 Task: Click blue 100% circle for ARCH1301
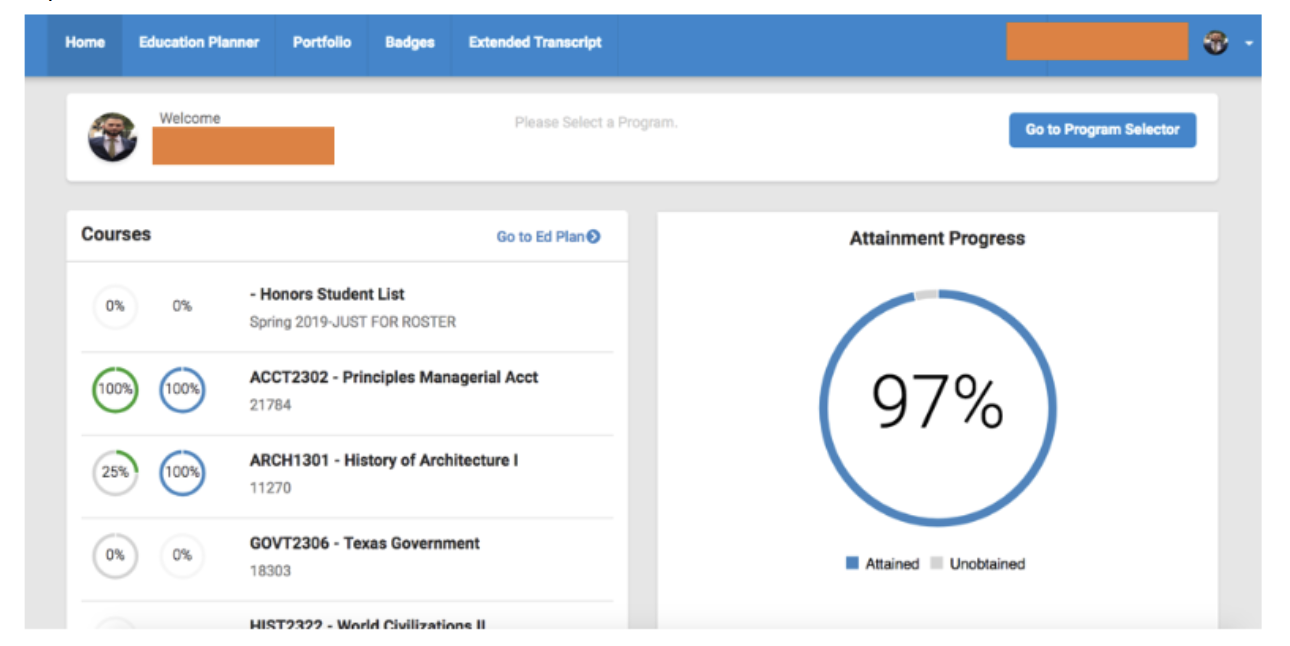tap(182, 473)
